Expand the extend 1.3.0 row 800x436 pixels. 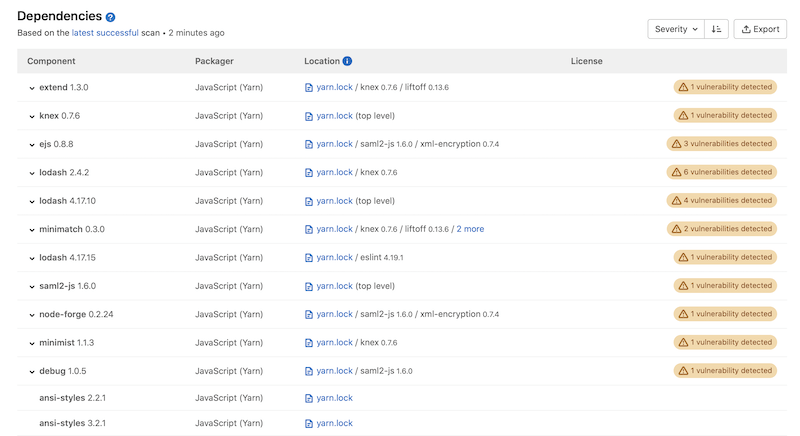[x=32, y=88]
